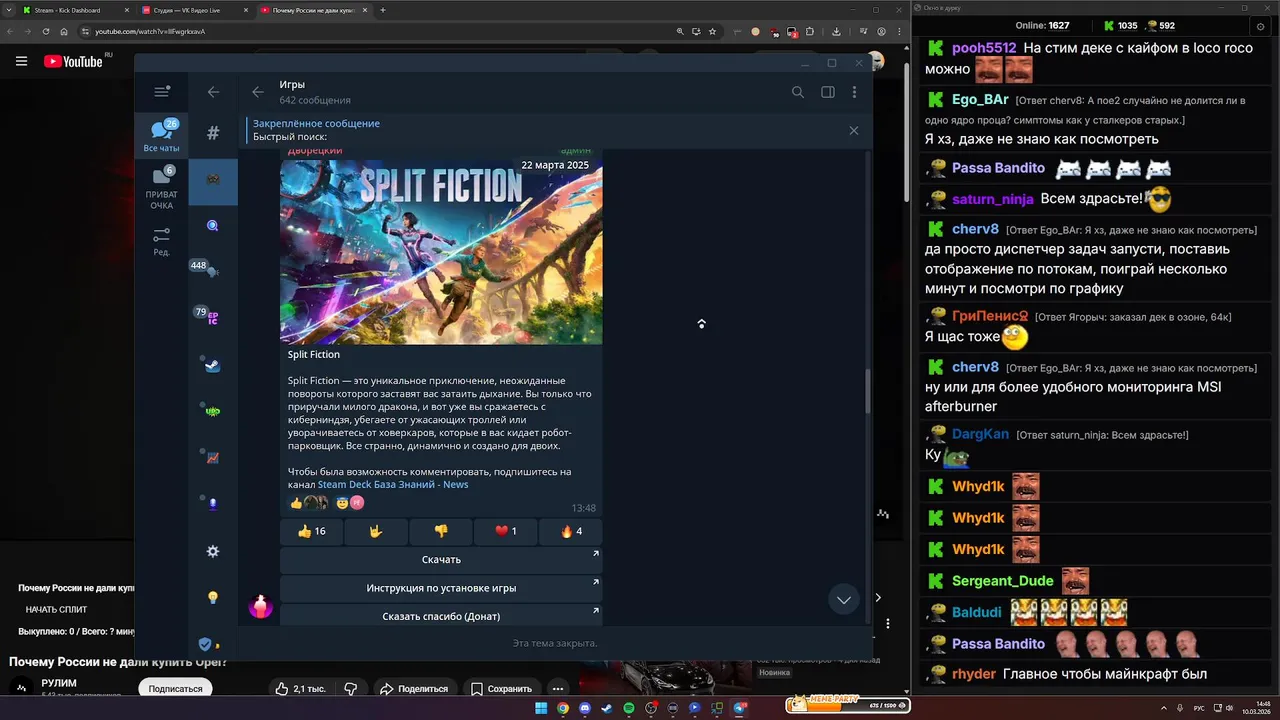Open Инструкция по установке игры button
This screenshot has height=720, width=1280.
pyautogui.click(x=441, y=588)
